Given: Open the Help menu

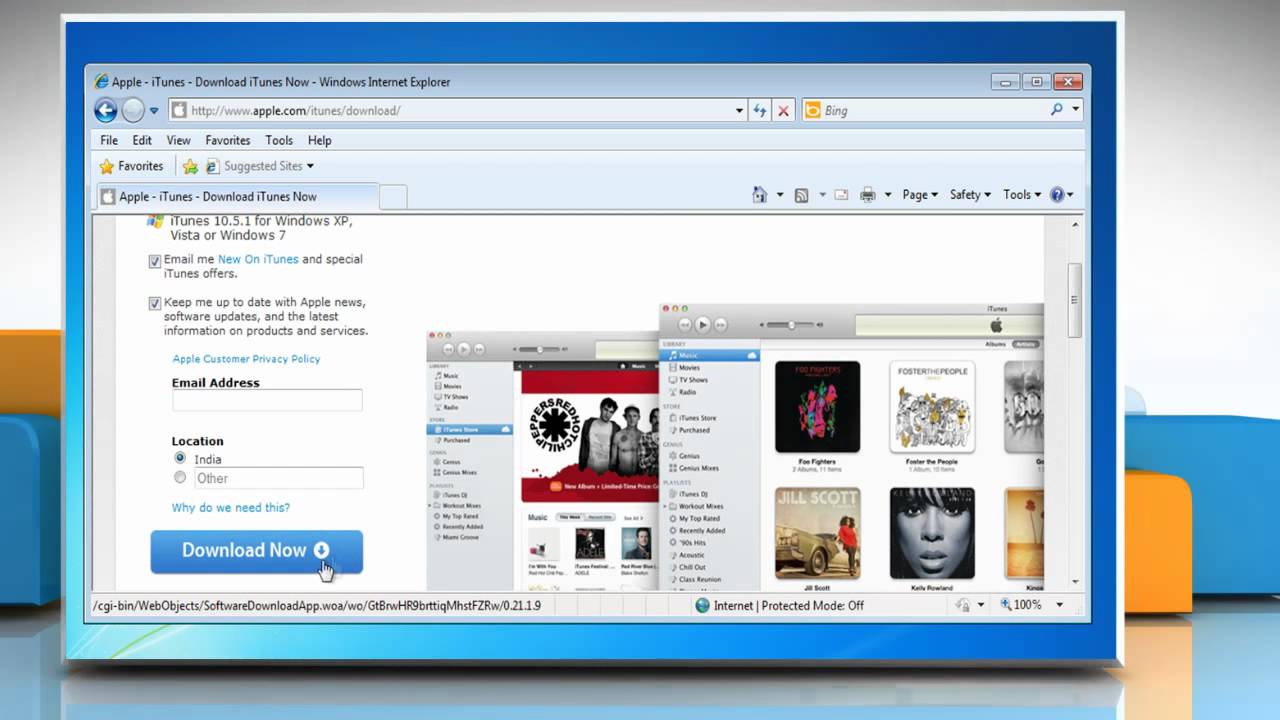Looking at the screenshot, I should [319, 140].
